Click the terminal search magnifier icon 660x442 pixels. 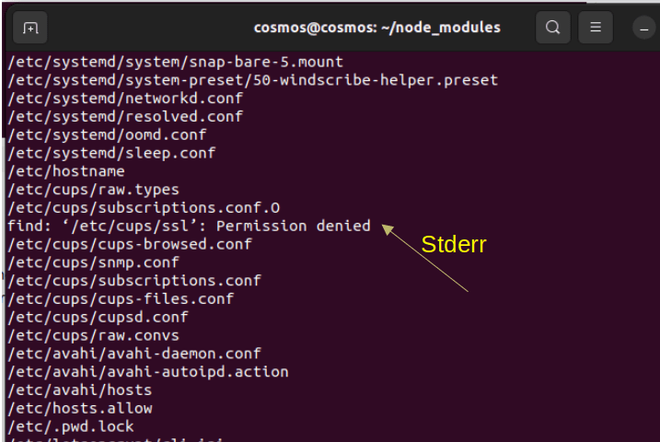[x=553, y=27]
